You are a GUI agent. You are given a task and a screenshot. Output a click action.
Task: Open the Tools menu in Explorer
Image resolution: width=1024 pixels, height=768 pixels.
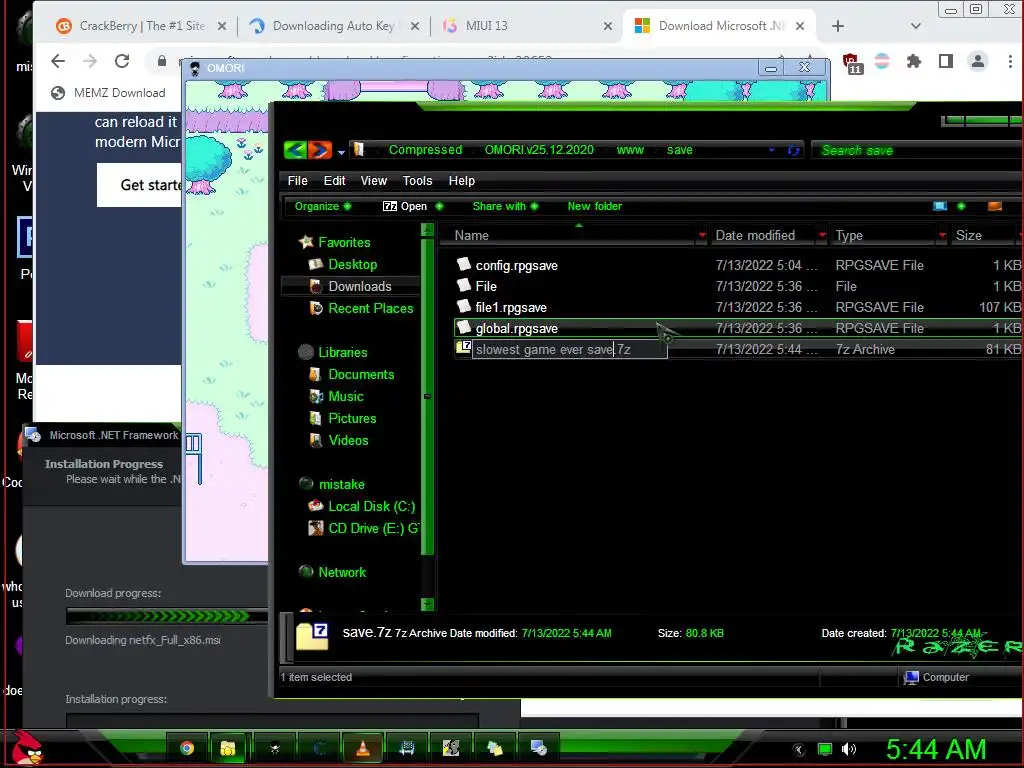pyautogui.click(x=417, y=181)
